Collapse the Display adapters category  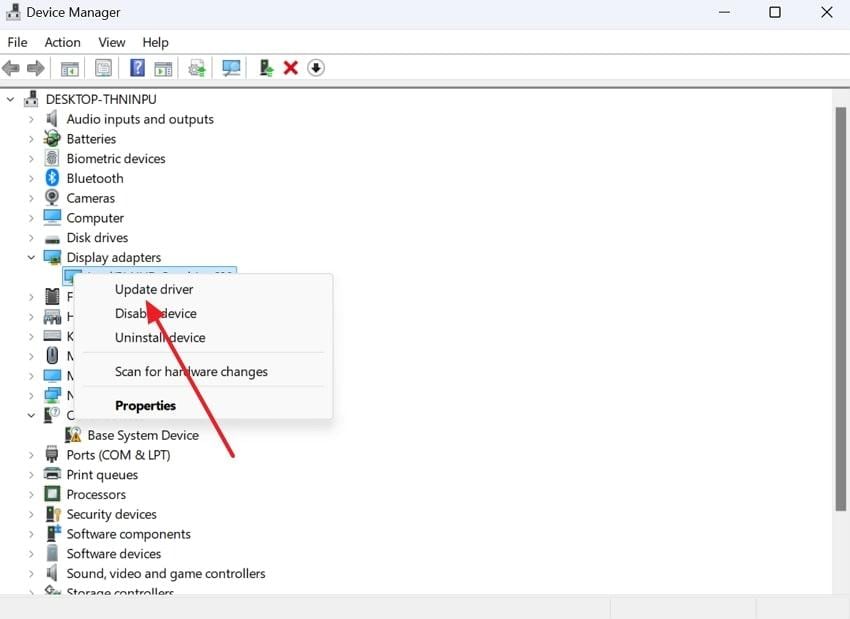click(x=31, y=257)
